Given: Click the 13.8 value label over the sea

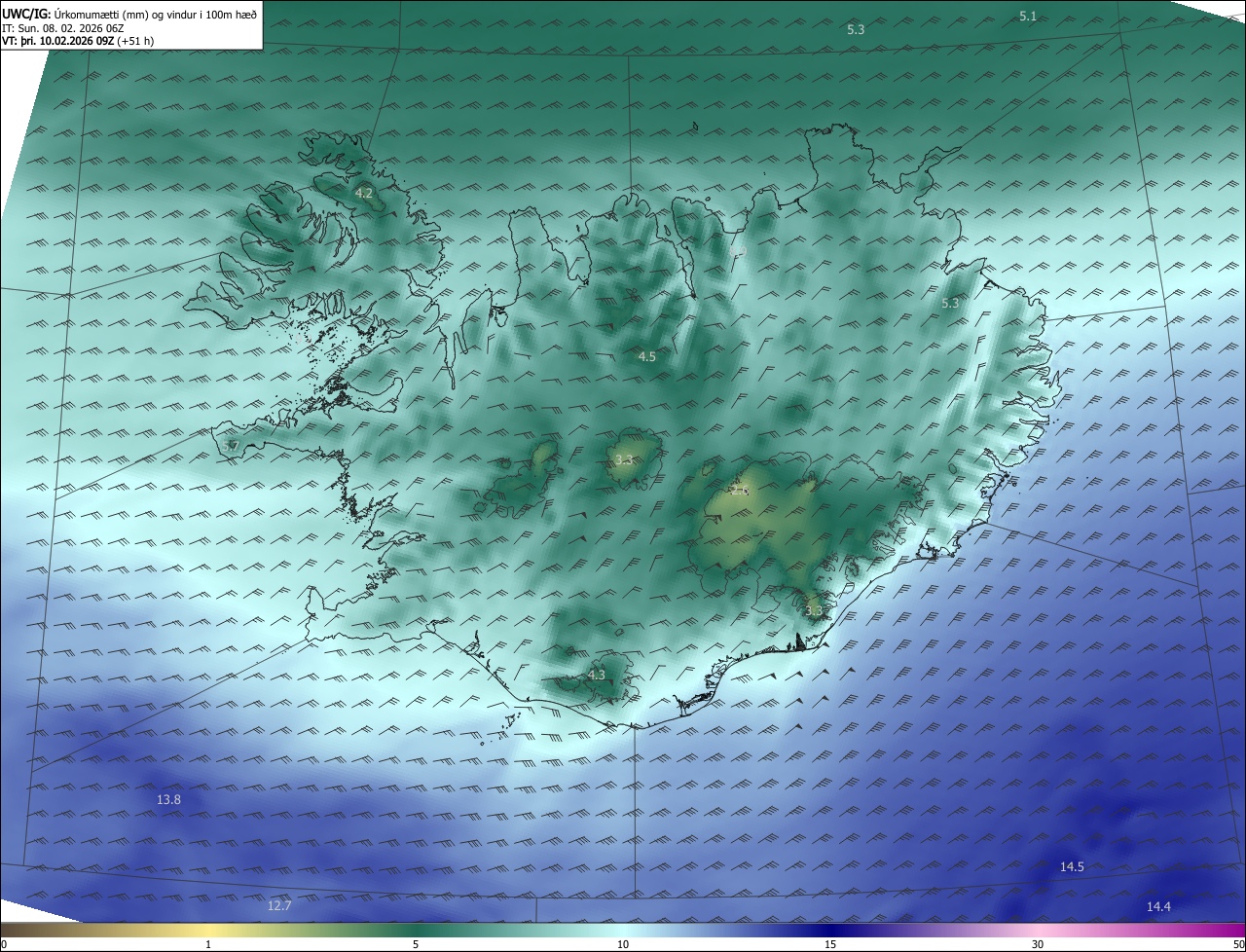Looking at the screenshot, I should pyautogui.click(x=168, y=799).
